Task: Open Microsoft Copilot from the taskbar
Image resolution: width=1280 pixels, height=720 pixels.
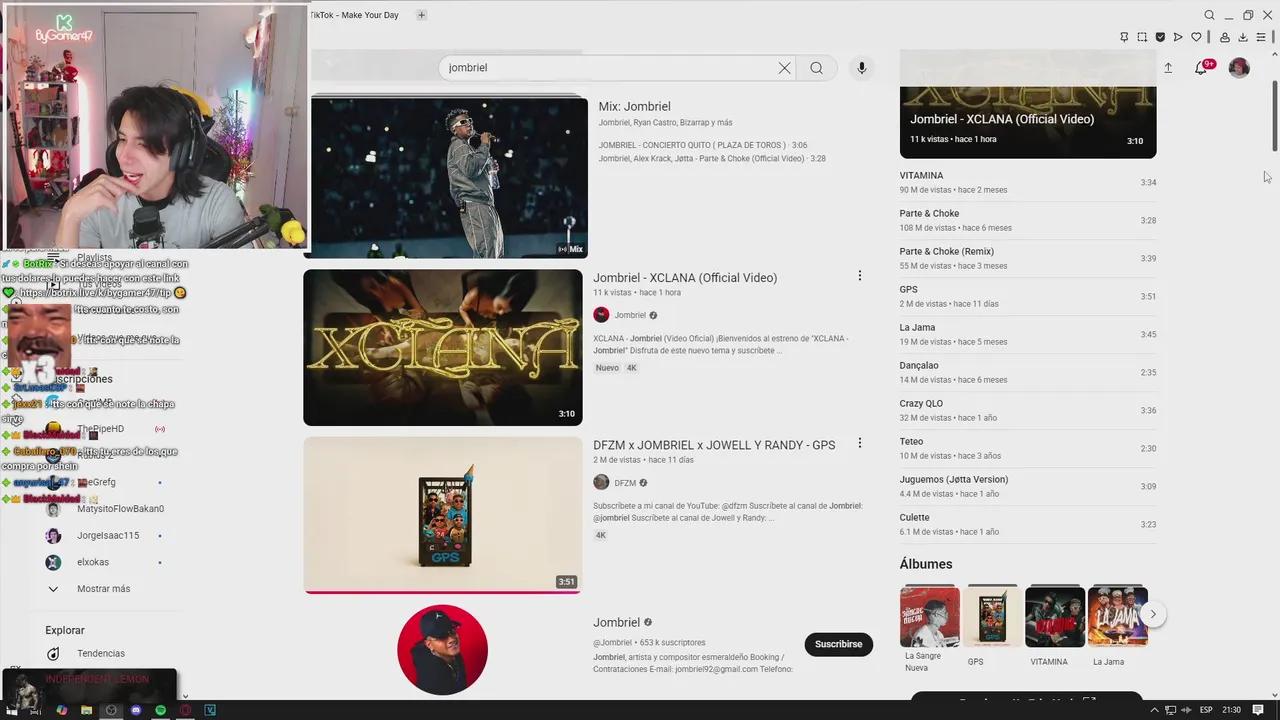Action: pos(61,710)
